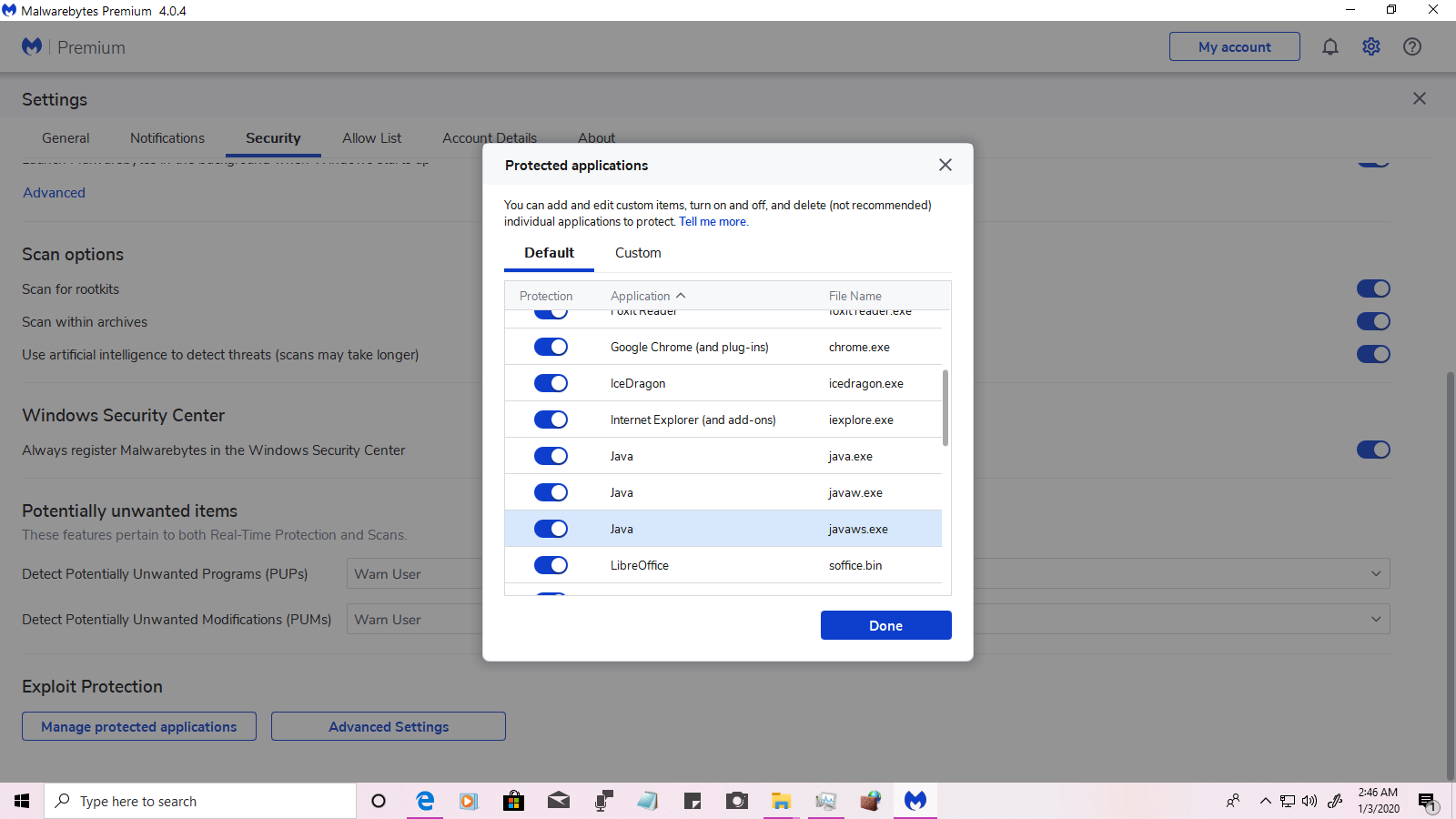This screenshot has width=1456, height=819.
Task: Click the network icon in system tray
Action: 1287,801
